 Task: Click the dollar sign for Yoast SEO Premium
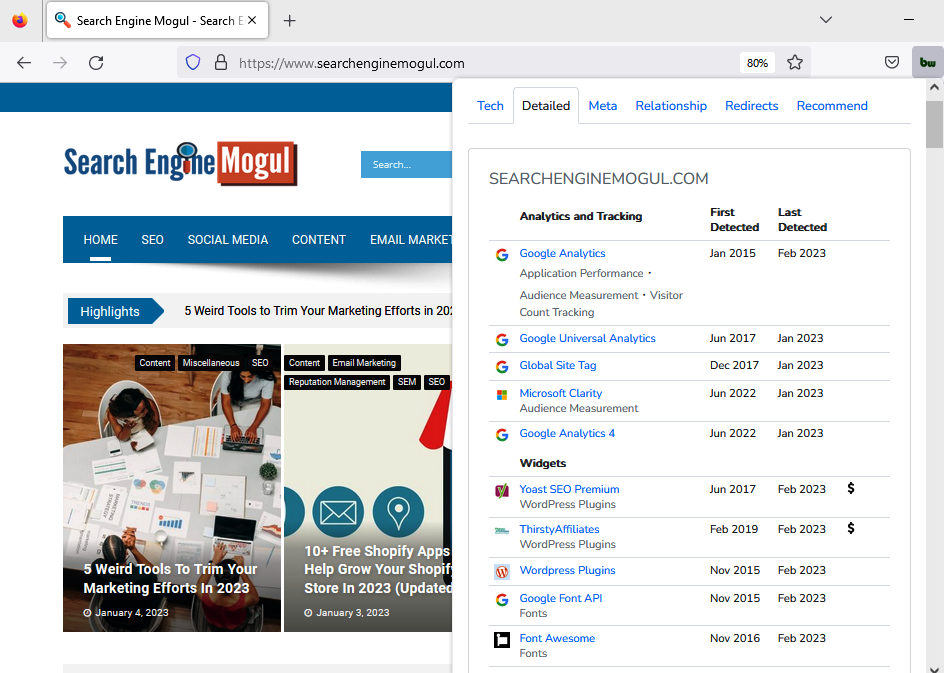coord(851,488)
